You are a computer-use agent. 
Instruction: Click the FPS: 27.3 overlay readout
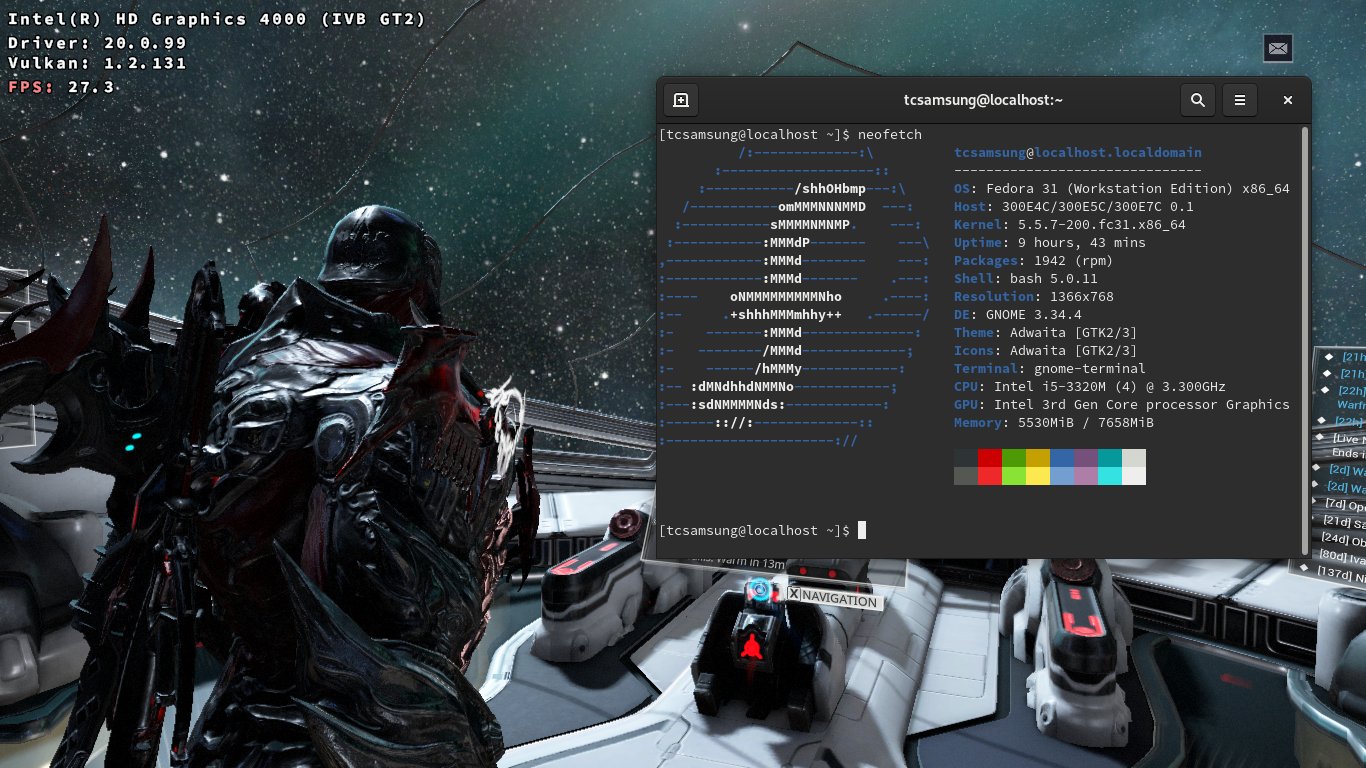[61, 87]
